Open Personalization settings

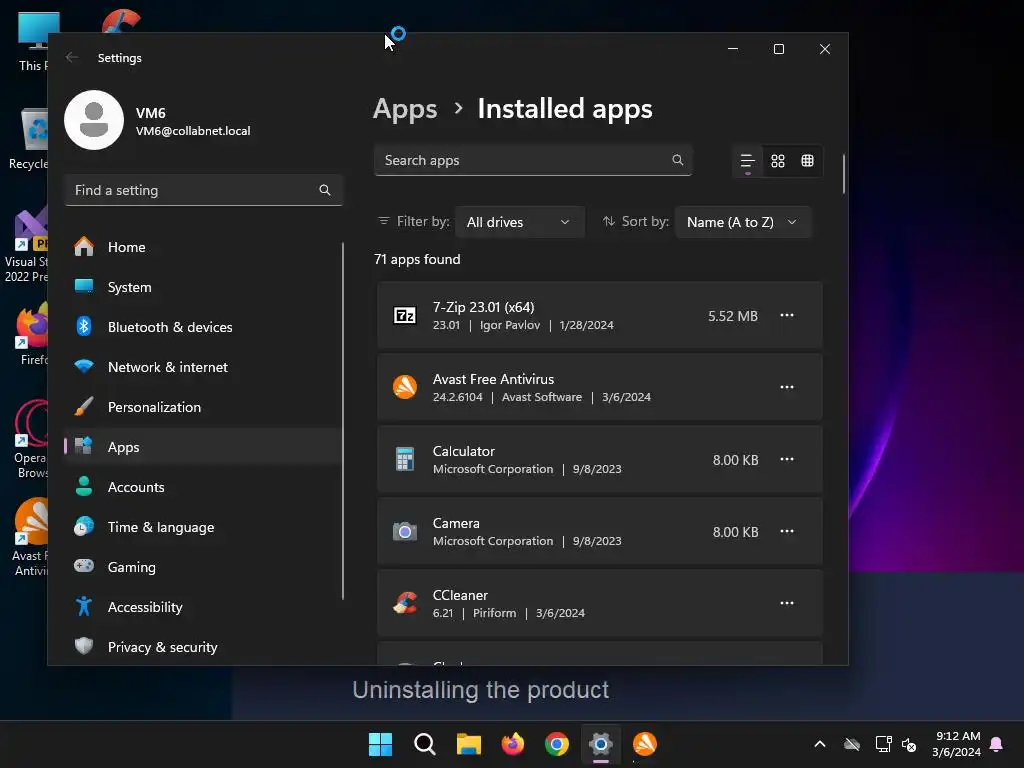[x=203, y=407]
